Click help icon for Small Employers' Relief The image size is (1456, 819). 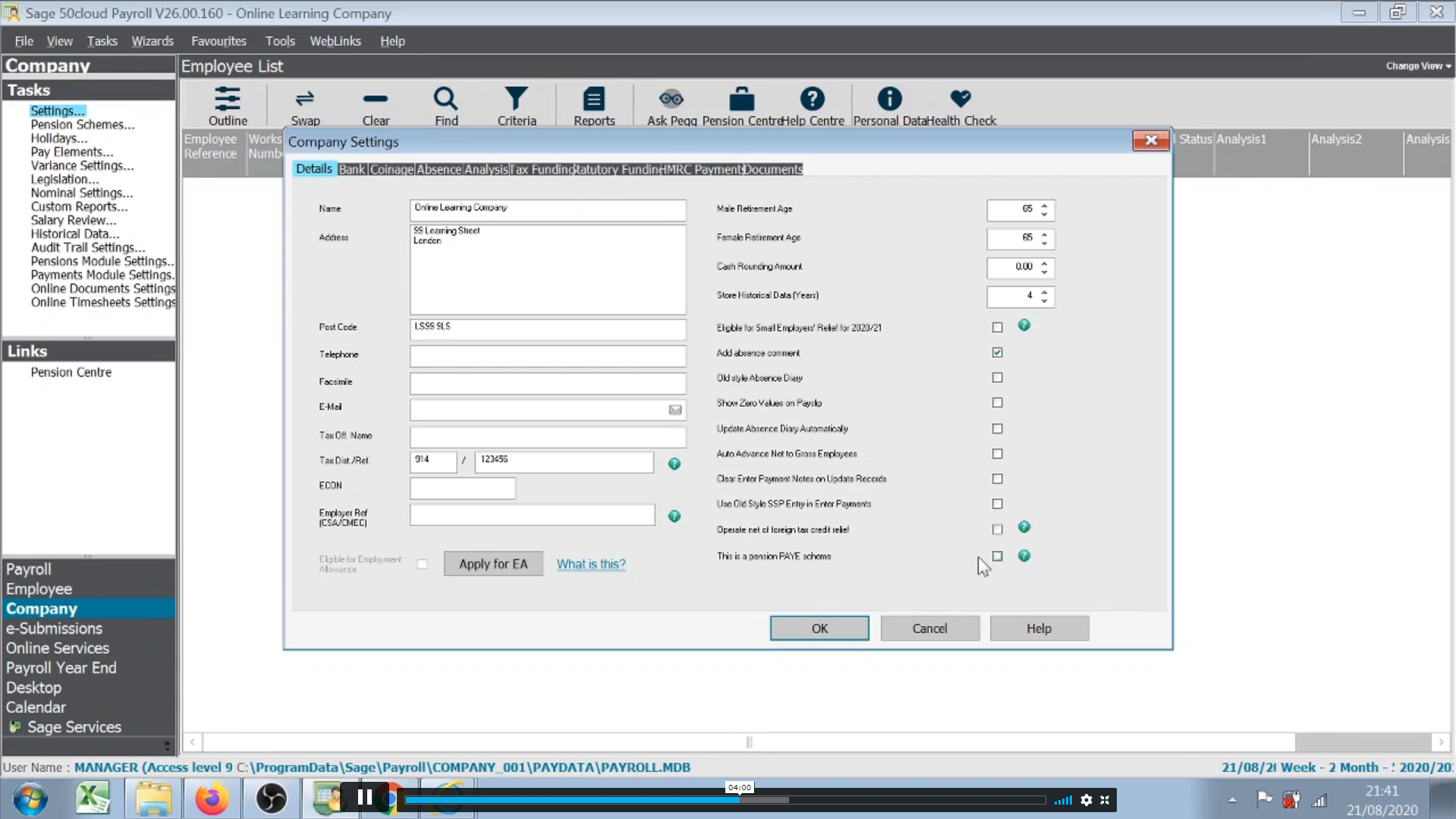tap(1024, 326)
